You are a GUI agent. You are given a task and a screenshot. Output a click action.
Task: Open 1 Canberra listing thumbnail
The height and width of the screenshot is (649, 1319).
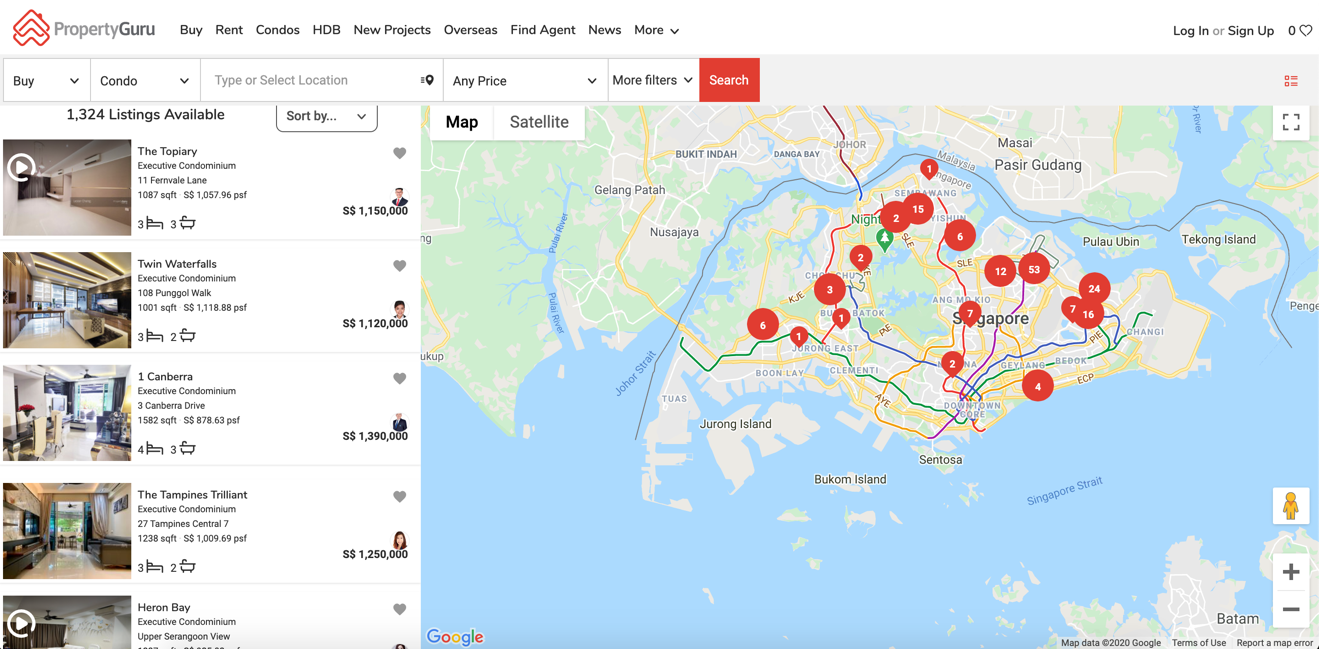tap(67, 413)
